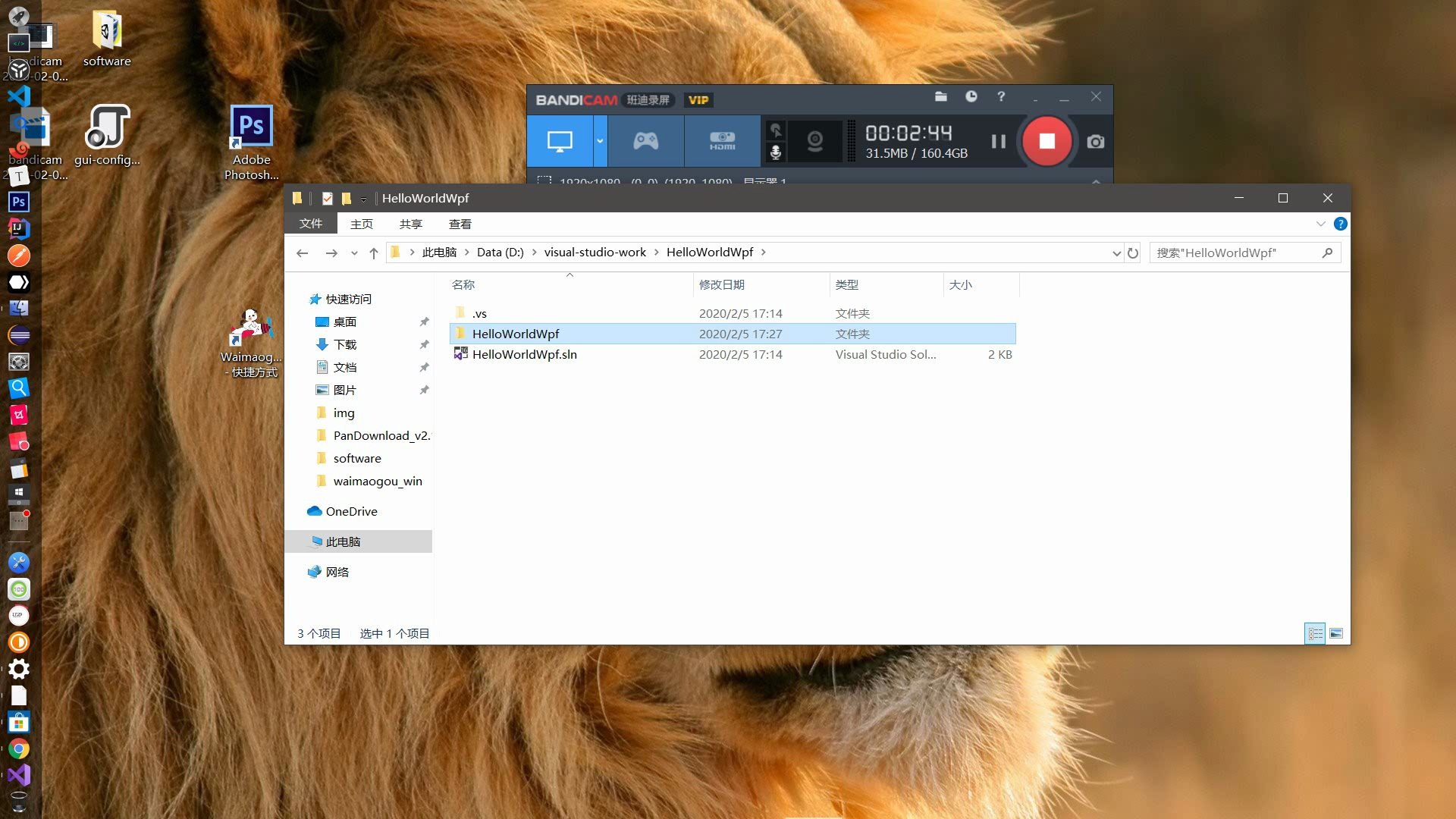Click the Adobe Photoshop taskbar icon
The image size is (1456, 819).
tap(18, 202)
